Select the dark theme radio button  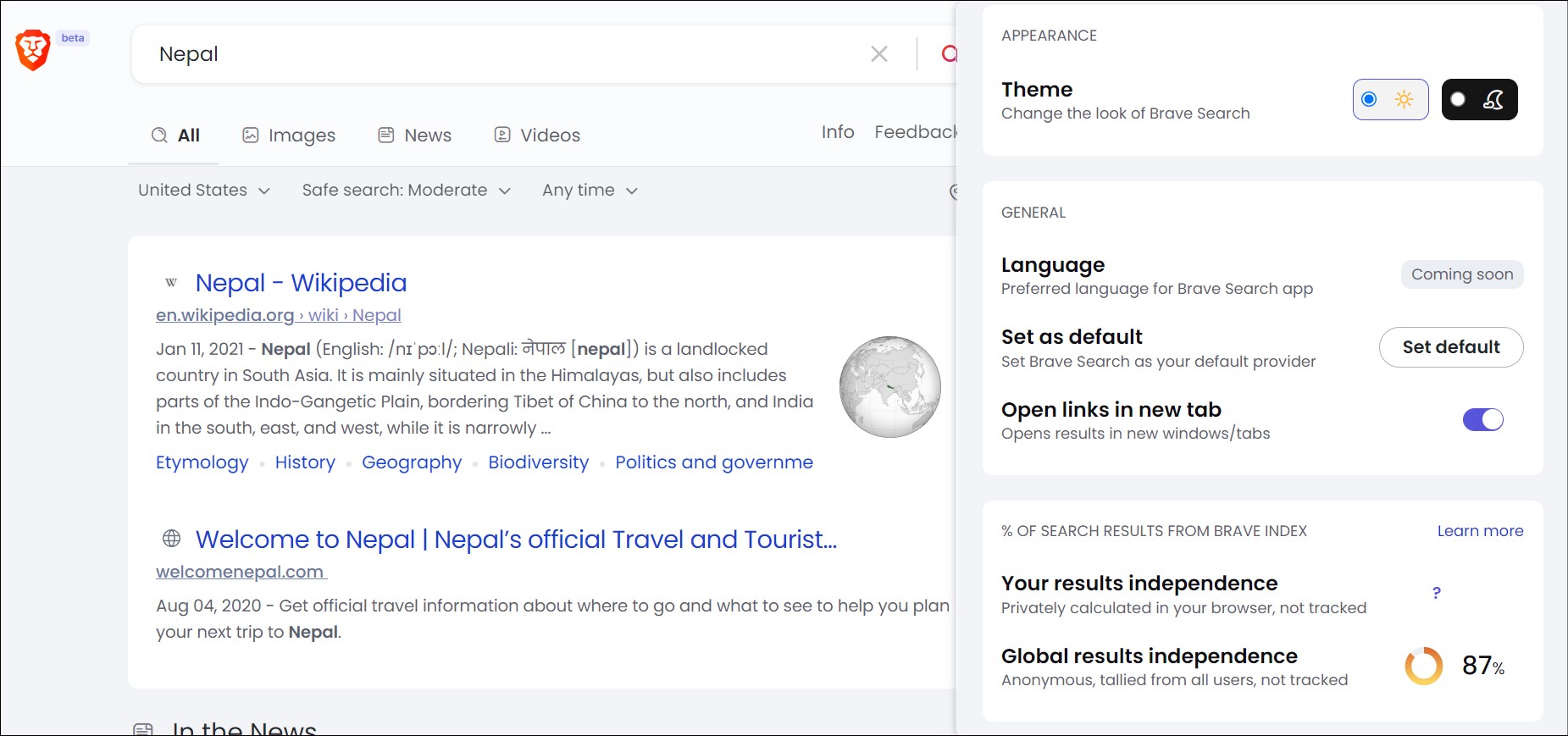[x=1458, y=100]
